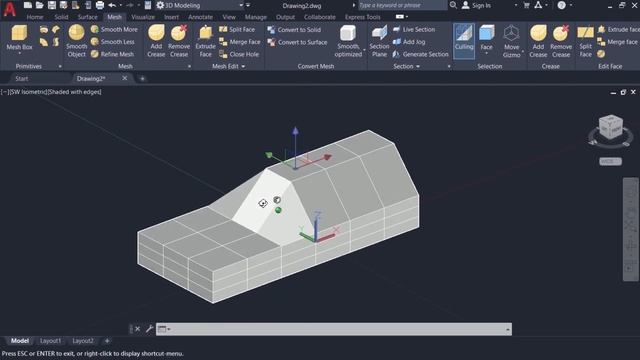Add a new layout with plus button
The height and width of the screenshot is (360, 640).
point(107,340)
